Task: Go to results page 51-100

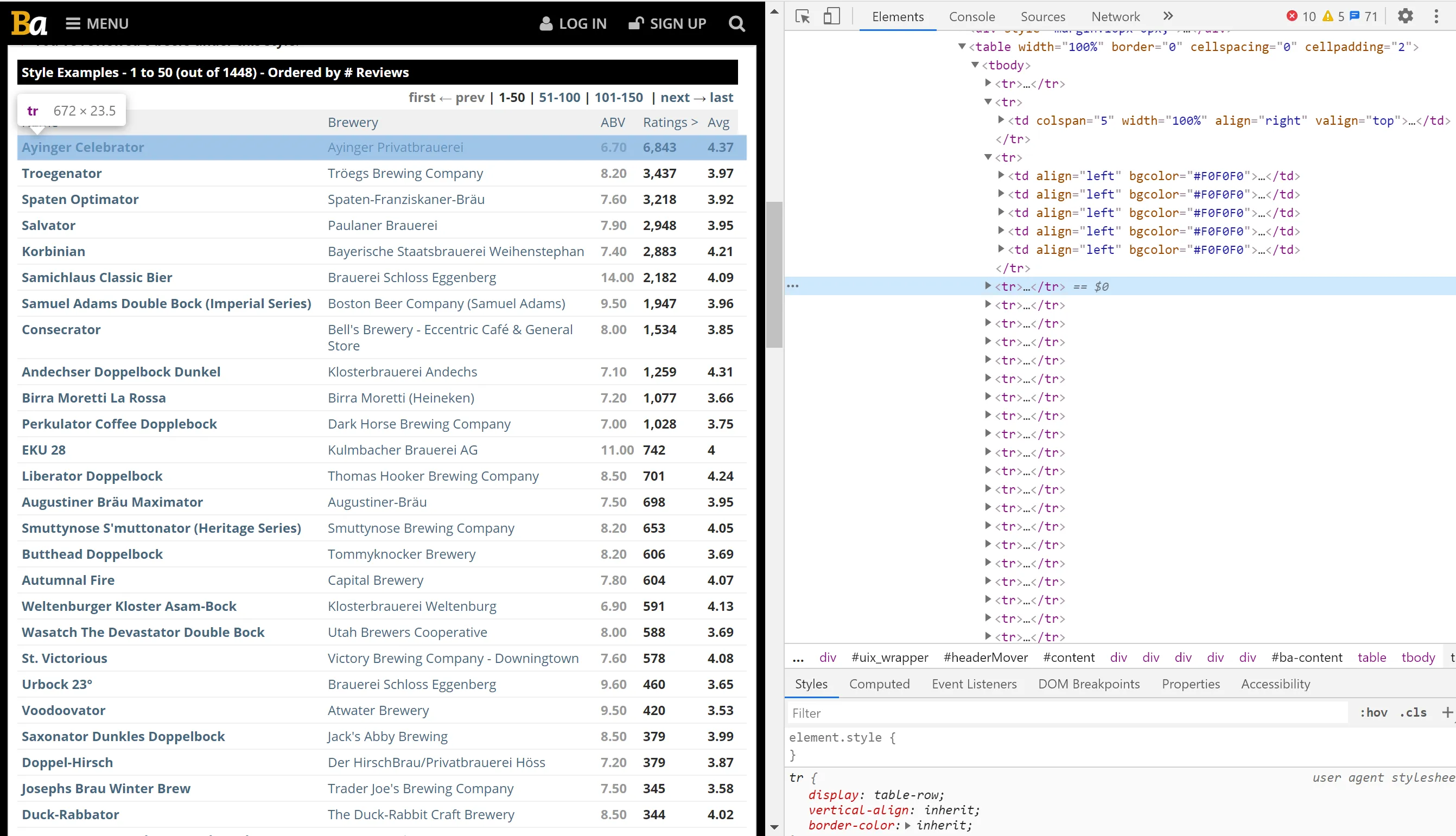Action: (x=559, y=98)
